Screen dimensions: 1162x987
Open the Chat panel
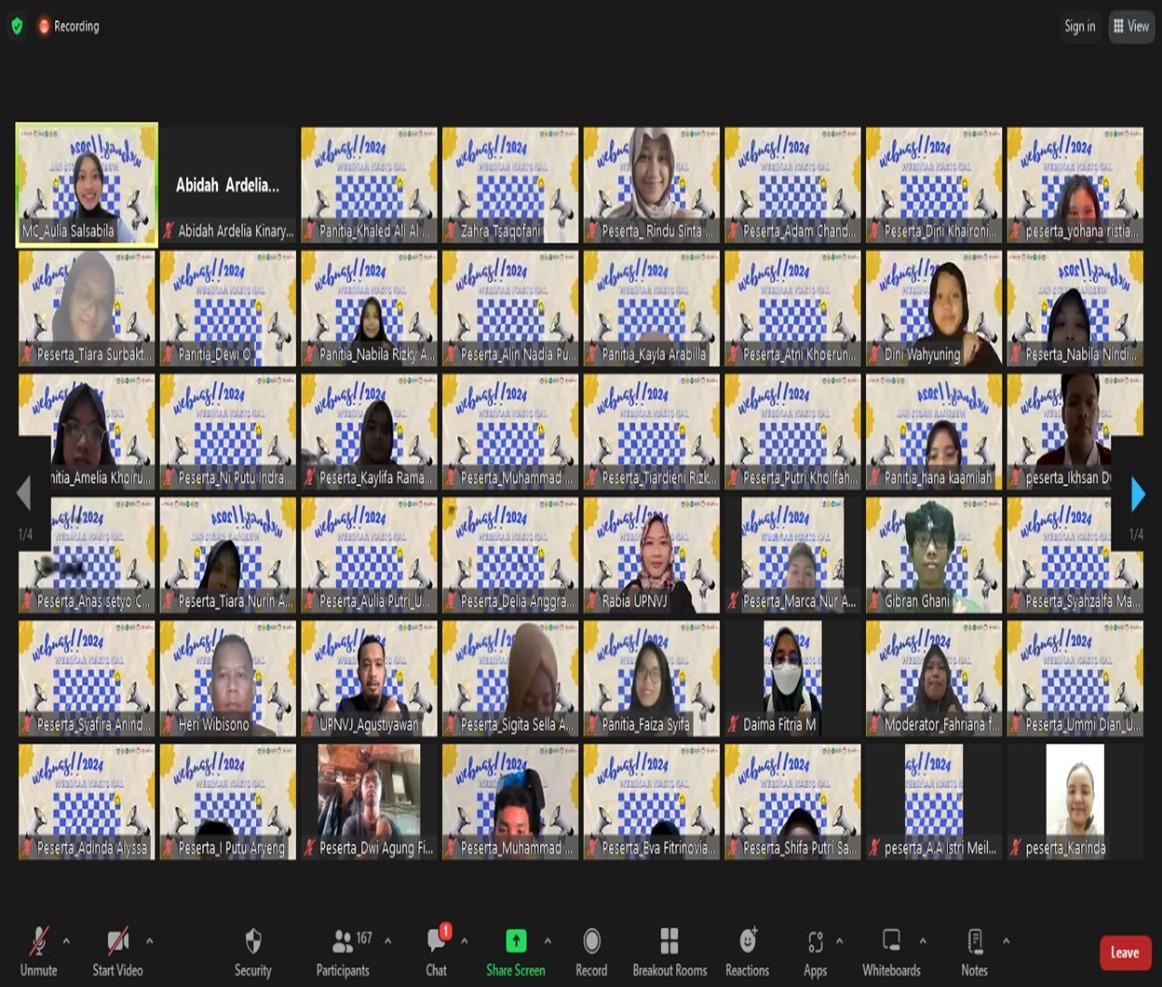point(437,942)
